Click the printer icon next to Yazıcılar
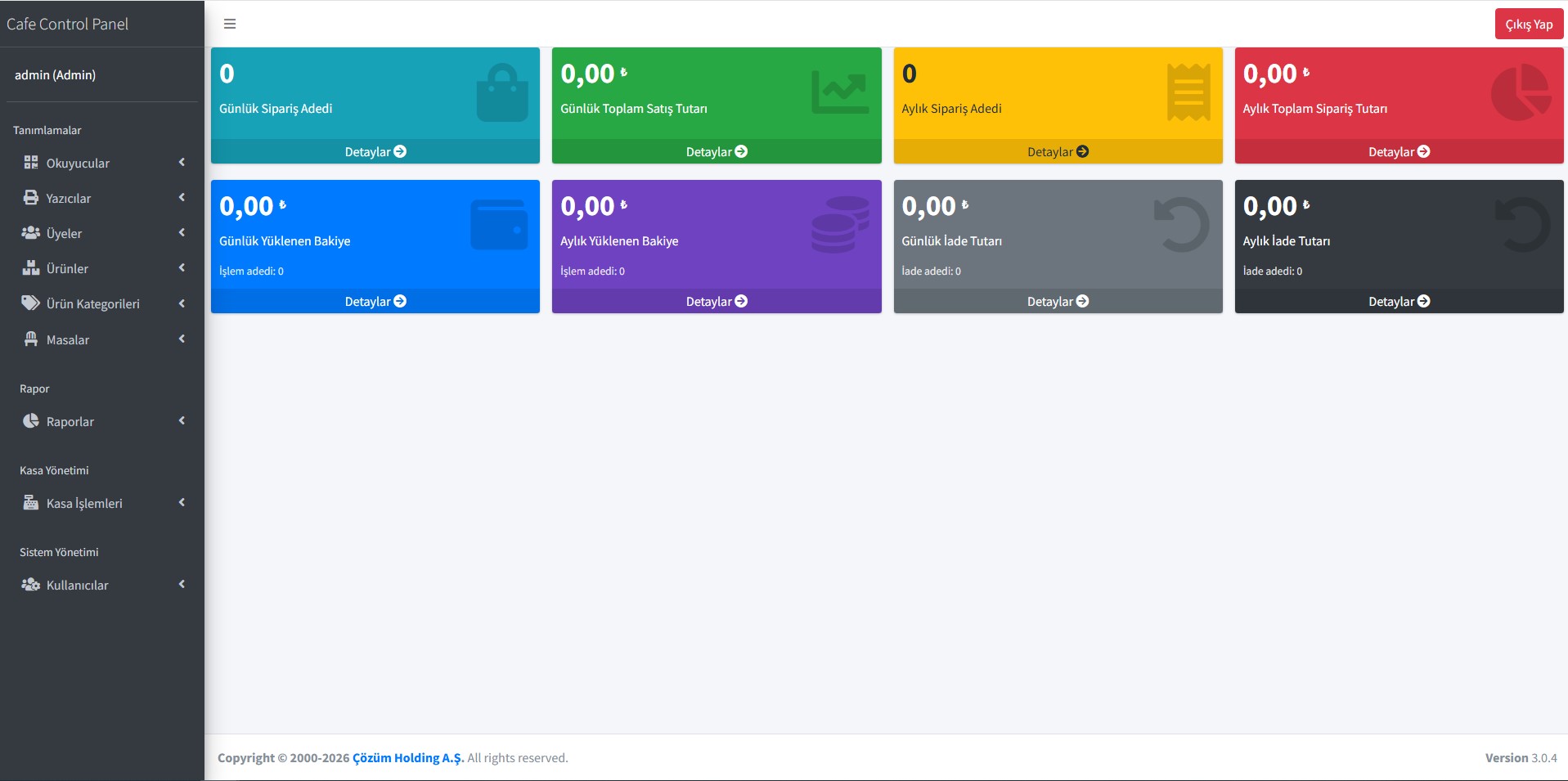1568x781 pixels. 31,197
